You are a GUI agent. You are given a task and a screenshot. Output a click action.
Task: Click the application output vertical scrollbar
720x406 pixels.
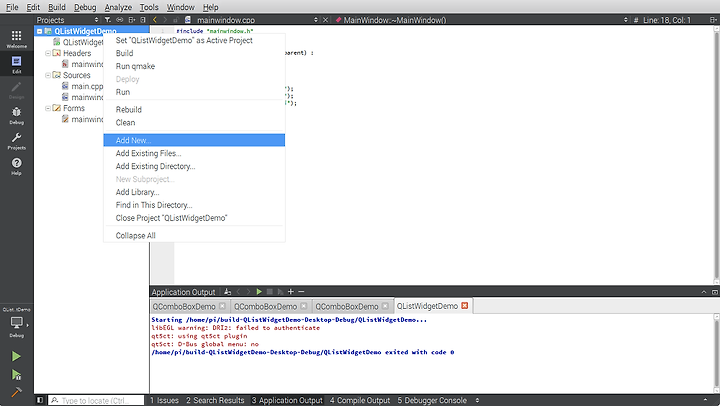[716, 352]
